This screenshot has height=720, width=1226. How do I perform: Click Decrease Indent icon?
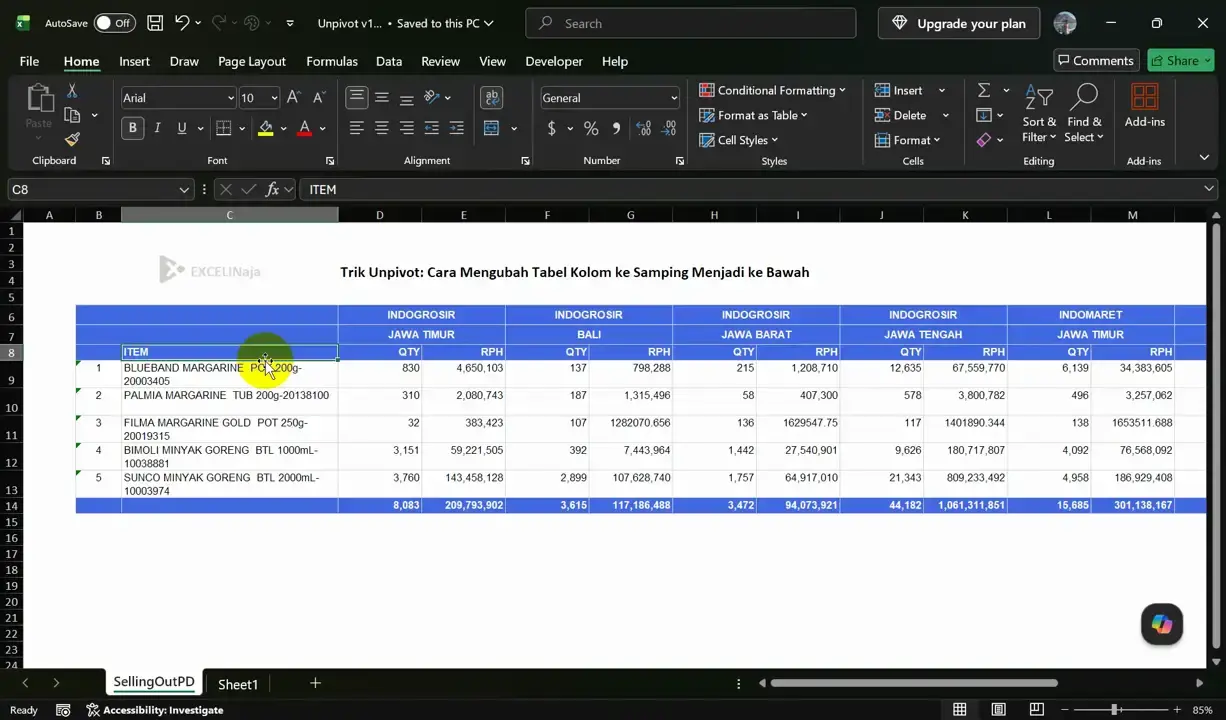coord(432,128)
